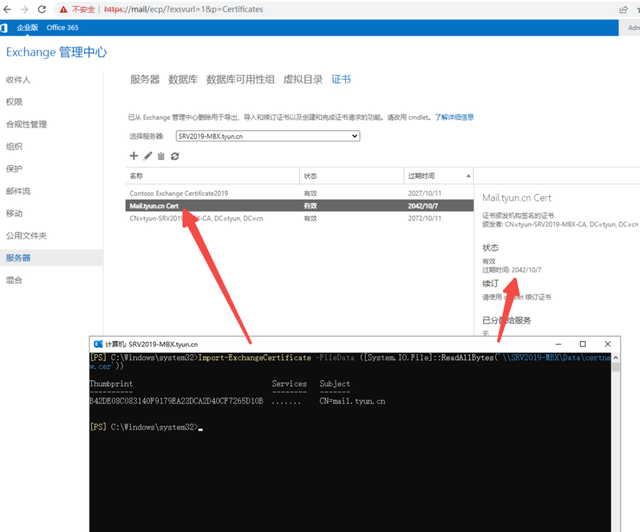Select Mail.tyun.cn Cert row
The height and width of the screenshot is (532, 640).
(299, 206)
